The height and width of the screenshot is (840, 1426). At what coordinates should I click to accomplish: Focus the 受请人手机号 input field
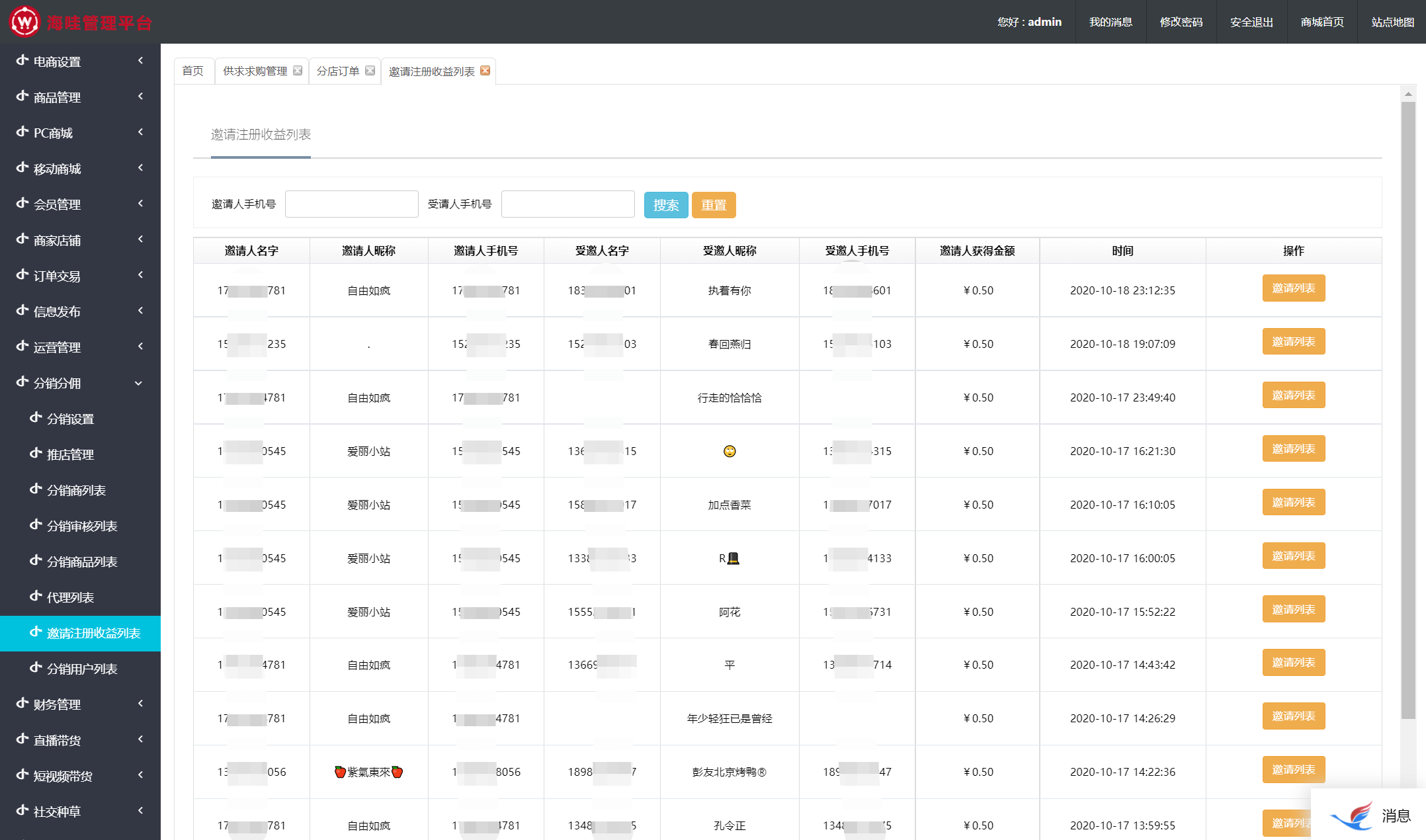567,204
